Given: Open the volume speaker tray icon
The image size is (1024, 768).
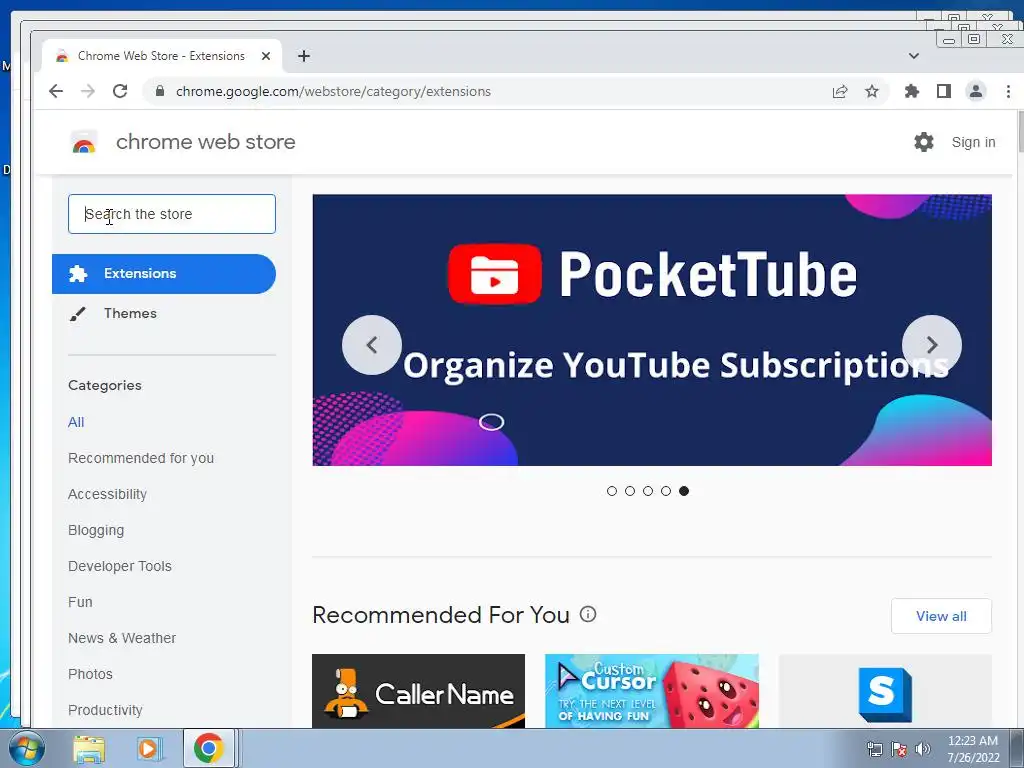Looking at the screenshot, I should (923, 749).
